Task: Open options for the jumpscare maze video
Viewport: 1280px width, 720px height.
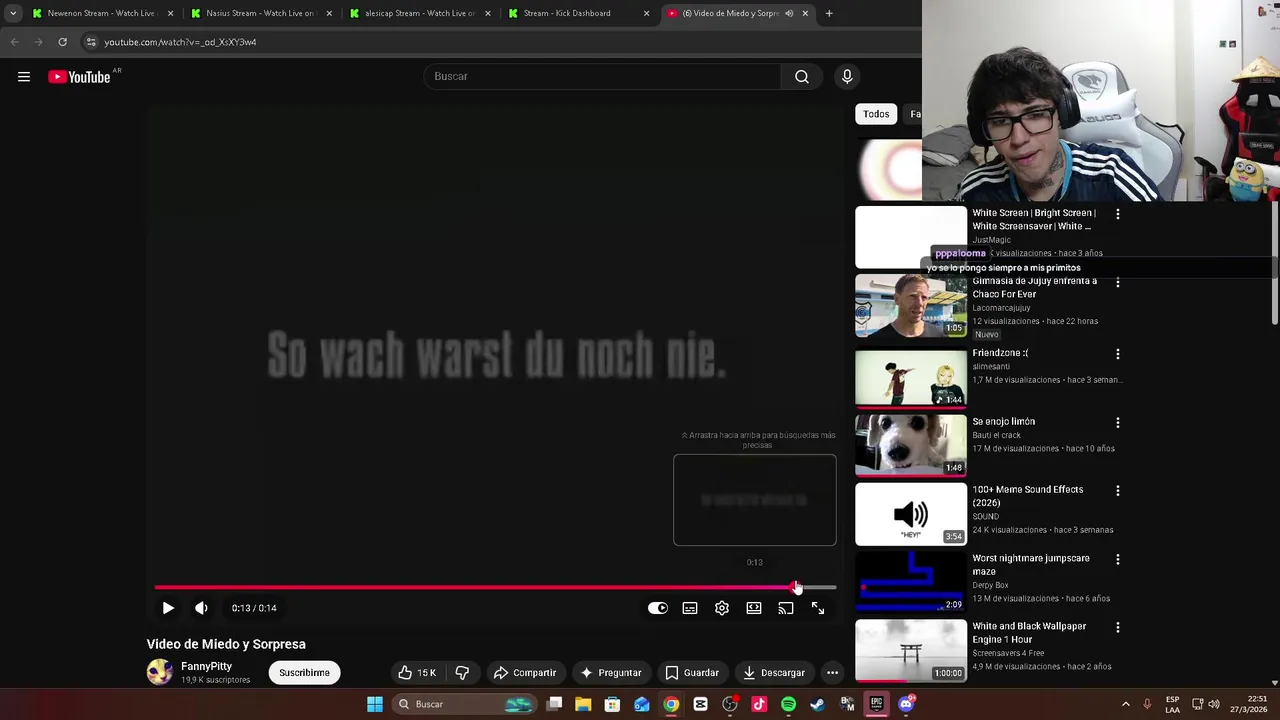Action: (x=1118, y=560)
